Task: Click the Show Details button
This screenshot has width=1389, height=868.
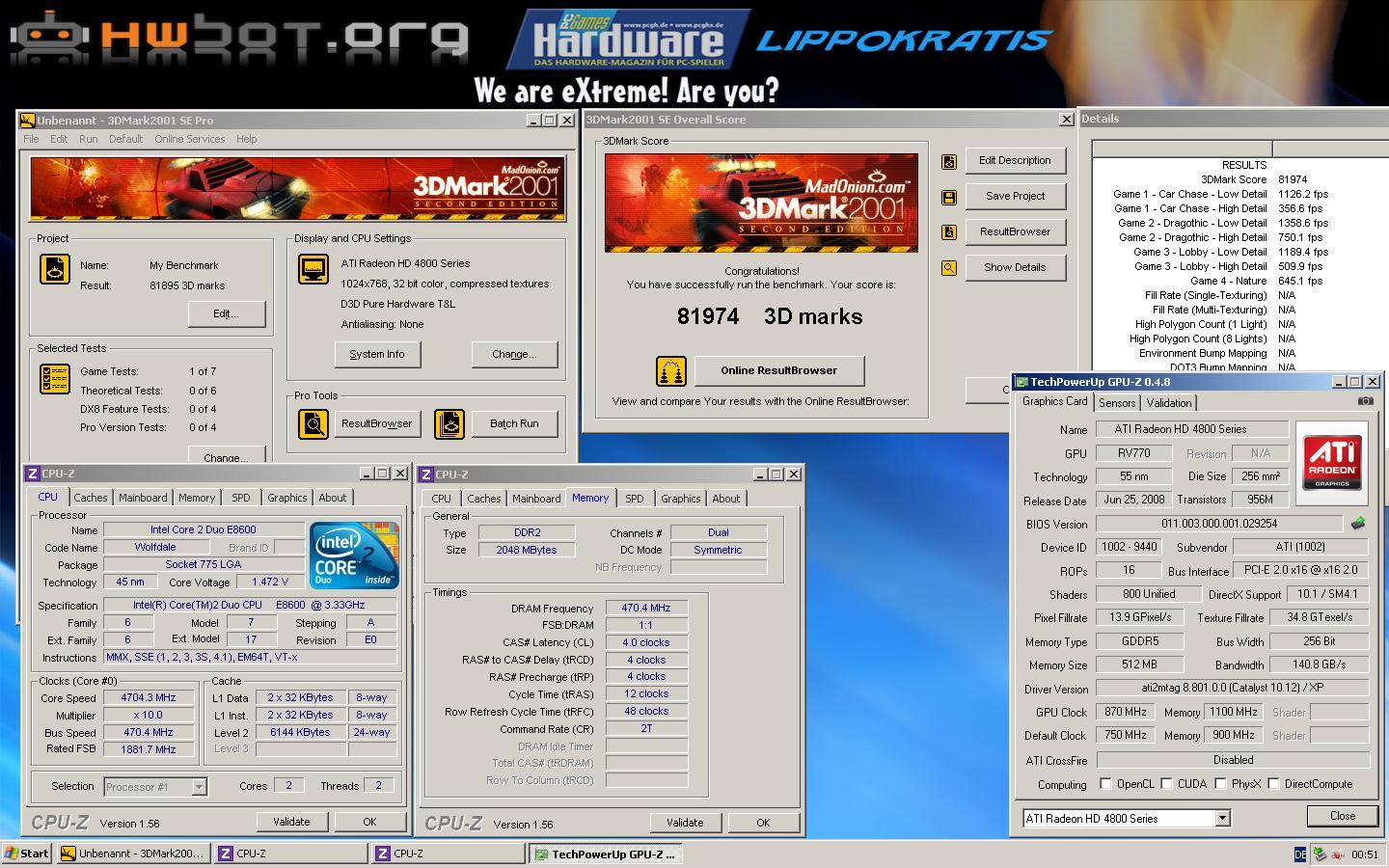Action: (1015, 267)
